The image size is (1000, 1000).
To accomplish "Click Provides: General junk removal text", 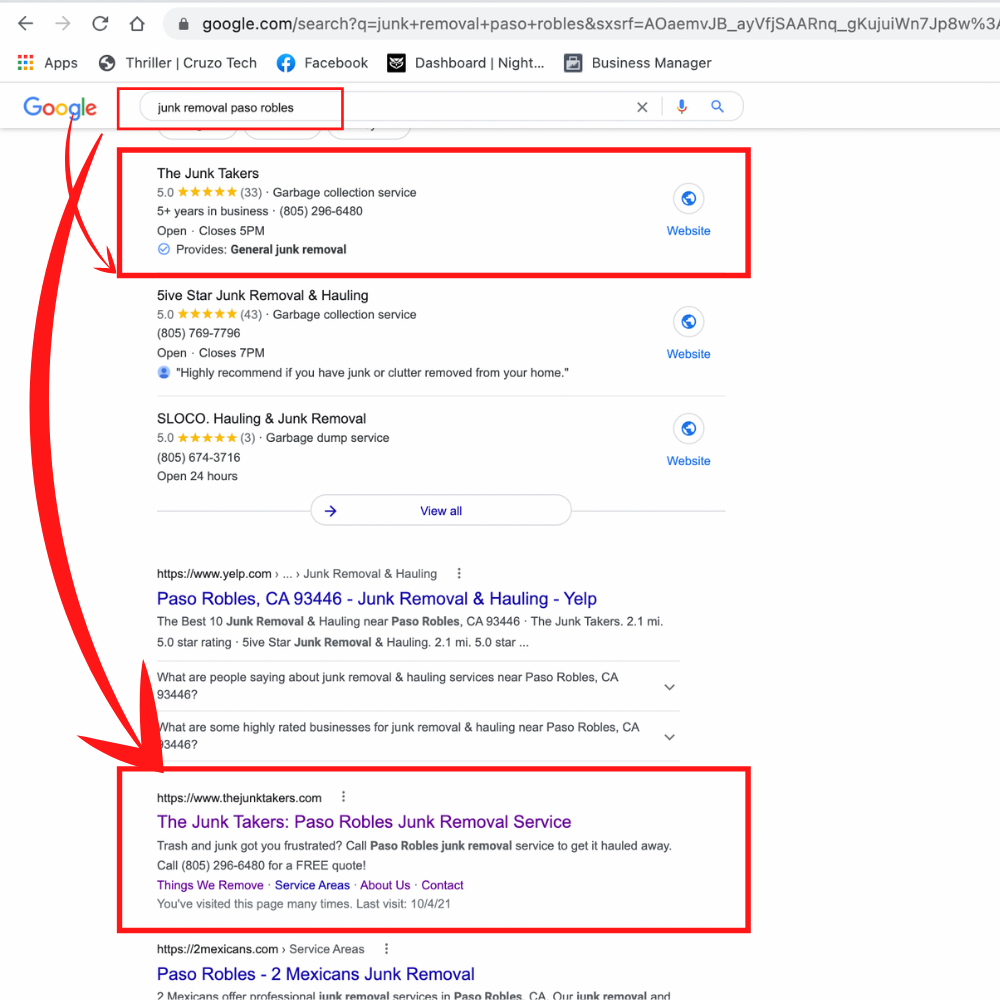I will click(261, 249).
